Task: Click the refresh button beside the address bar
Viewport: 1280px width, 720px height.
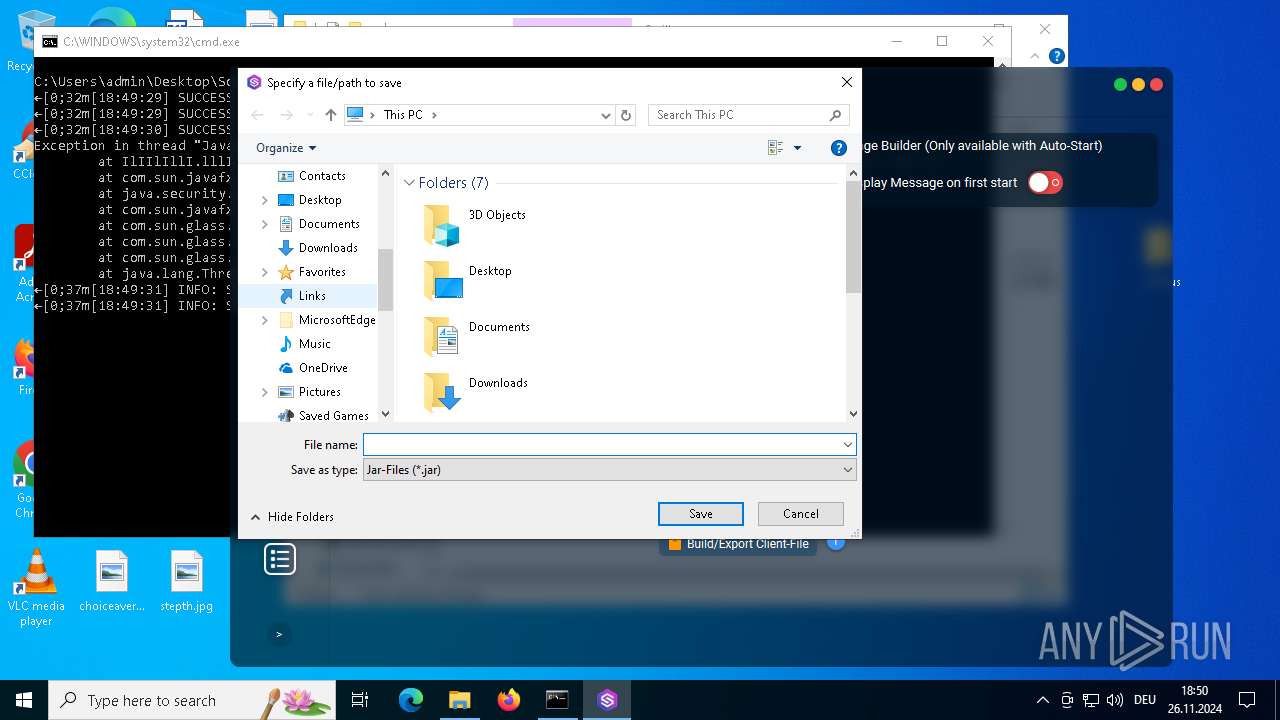Action: [x=626, y=115]
